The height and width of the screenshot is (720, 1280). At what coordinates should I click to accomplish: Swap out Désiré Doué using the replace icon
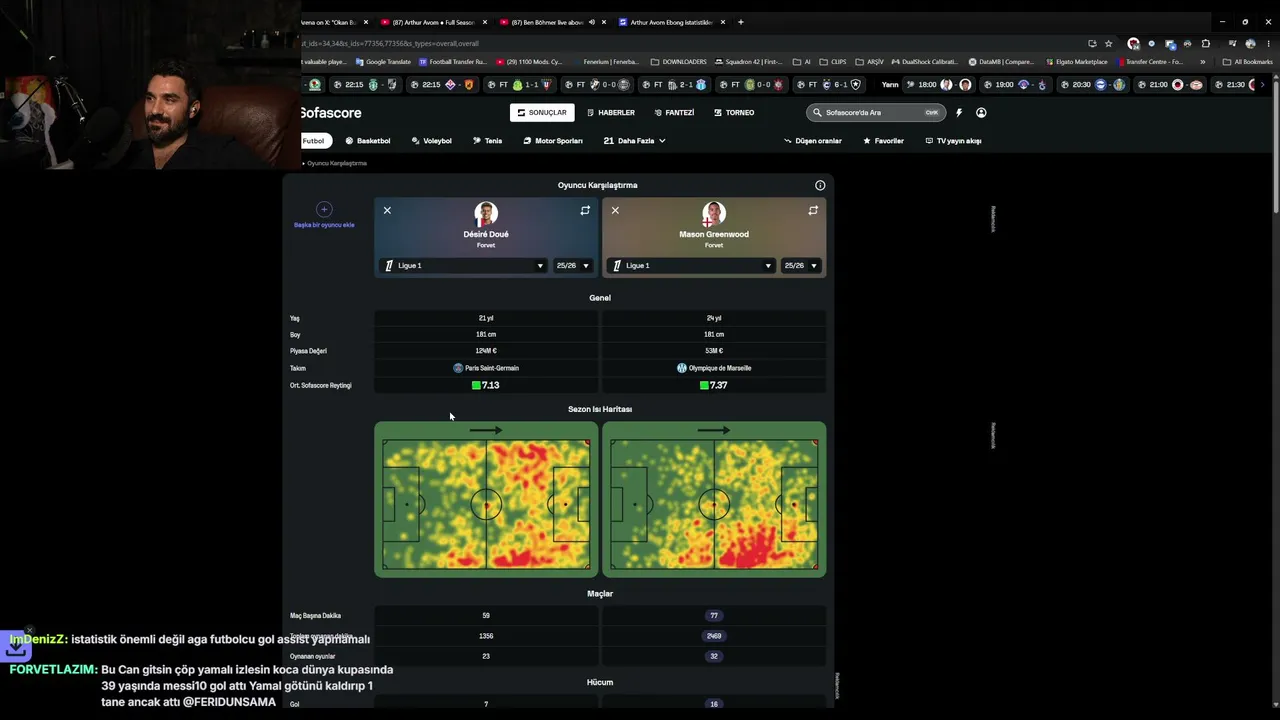pyautogui.click(x=585, y=210)
